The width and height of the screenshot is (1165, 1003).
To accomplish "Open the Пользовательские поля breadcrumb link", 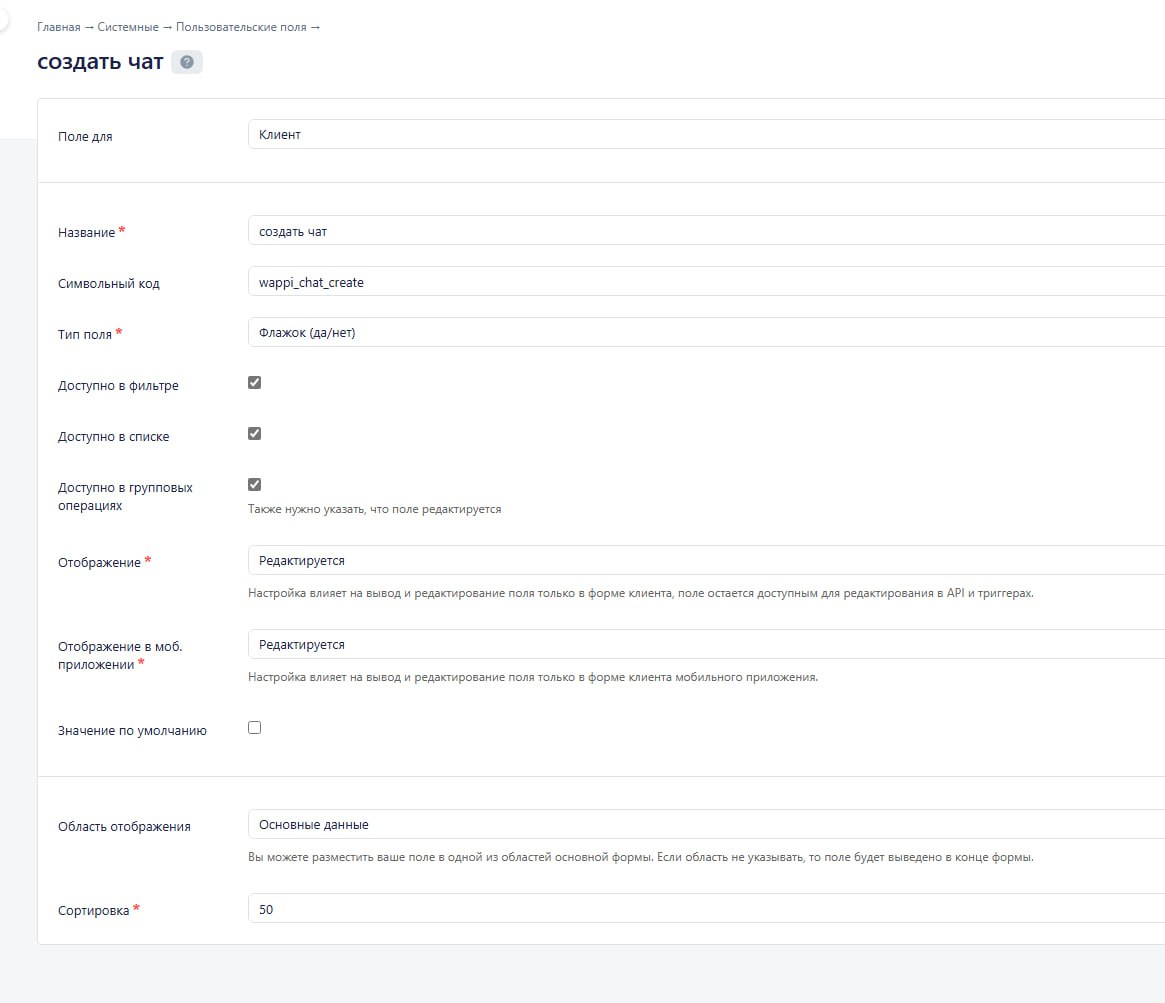I will pos(241,27).
